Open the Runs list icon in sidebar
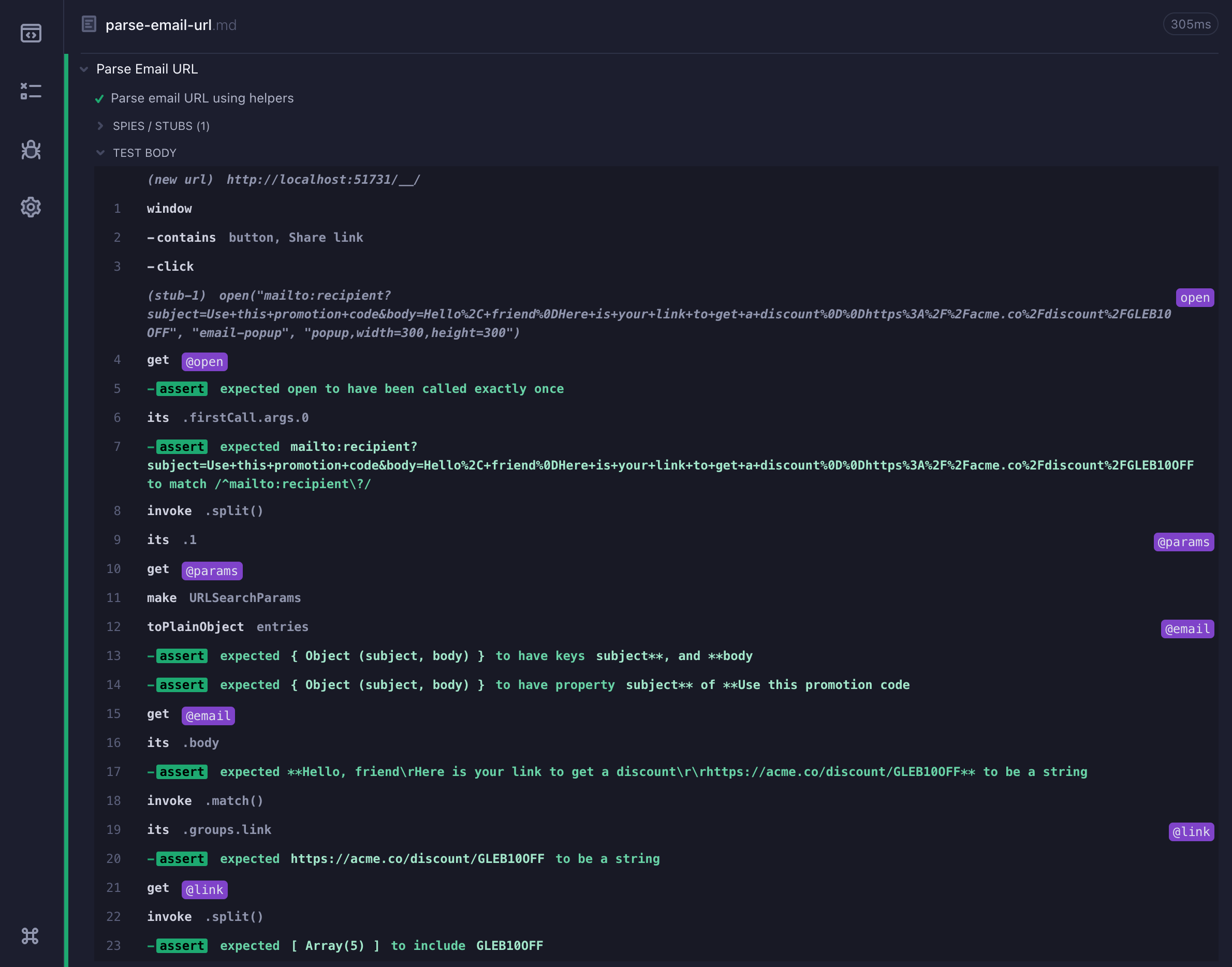Image resolution: width=1232 pixels, height=967 pixels. [x=31, y=91]
